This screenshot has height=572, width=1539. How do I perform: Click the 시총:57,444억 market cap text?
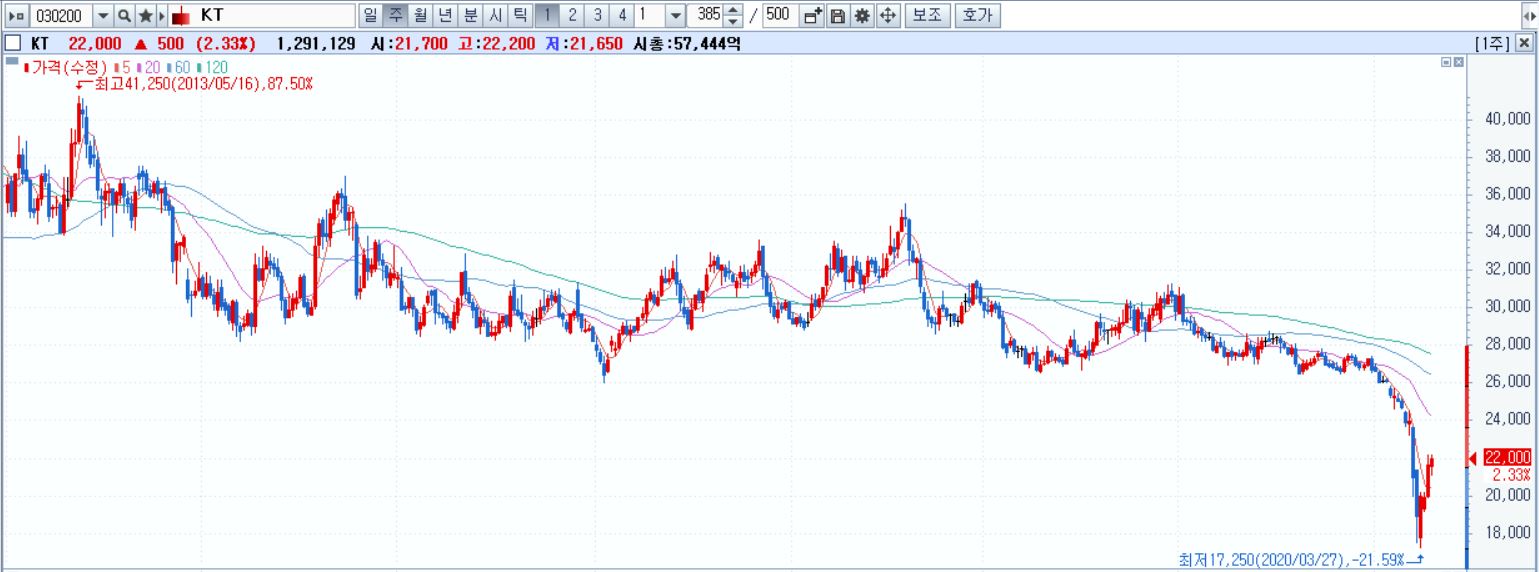coord(687,43)
